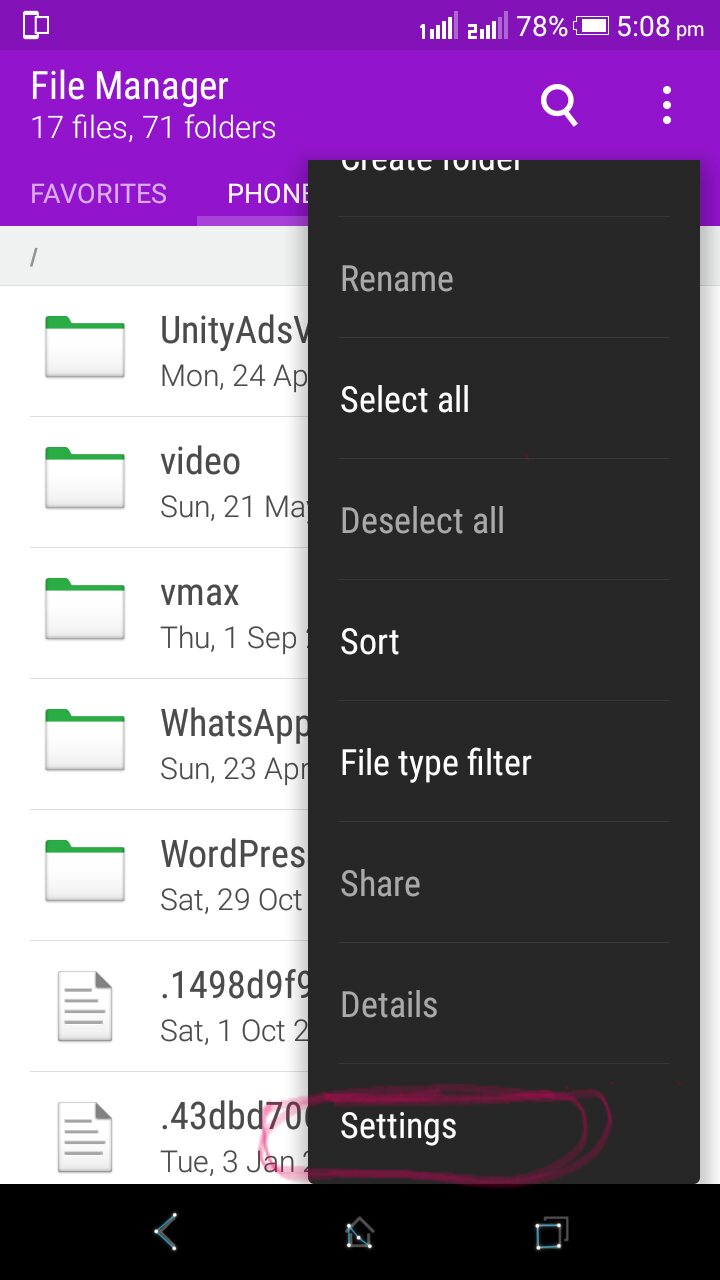720x1280 pixels.
Task: Choose Select all from the menu
Action: pyautogui.click(x=405, y=400)
